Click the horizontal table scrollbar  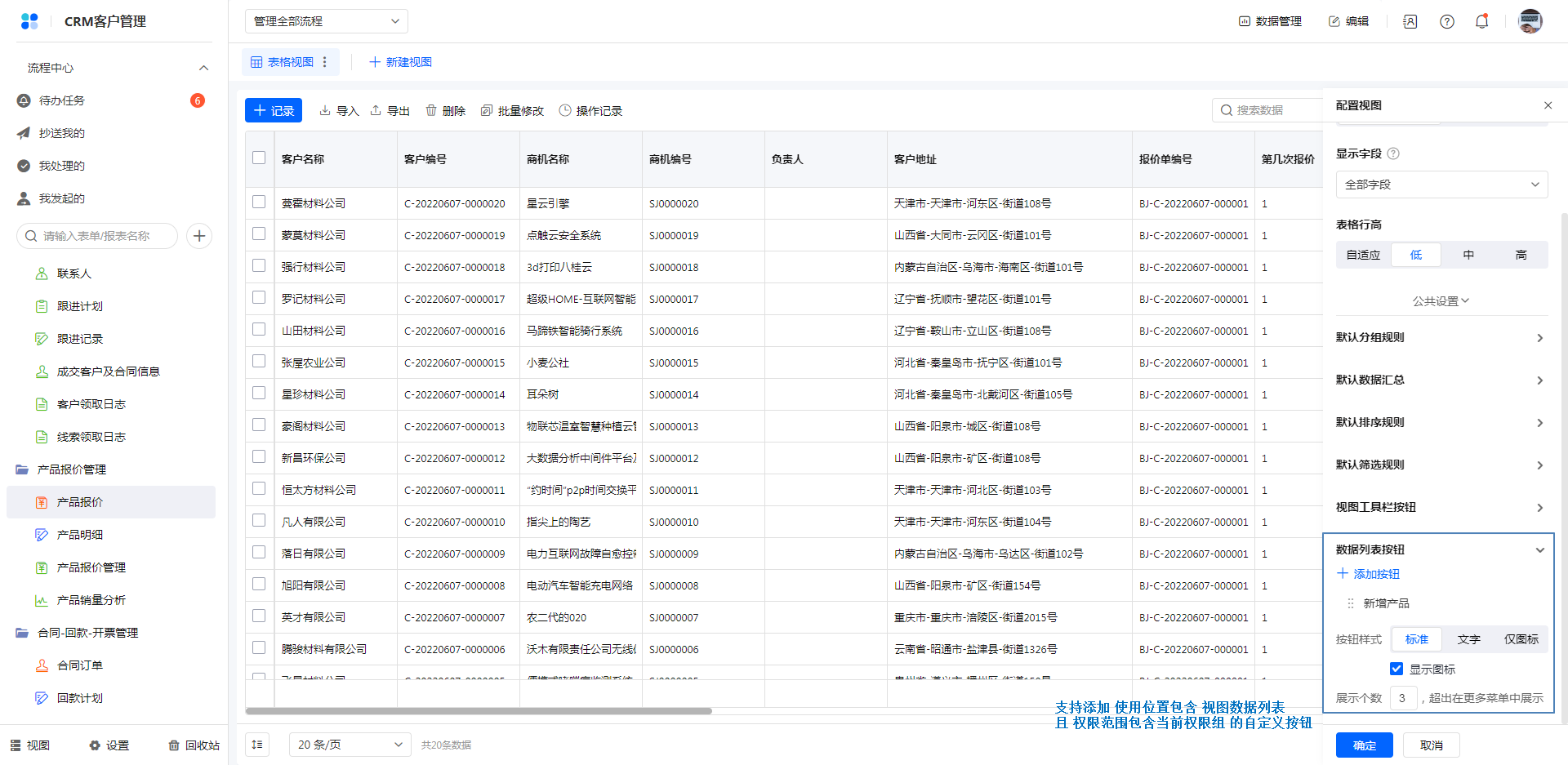(479, 711)
